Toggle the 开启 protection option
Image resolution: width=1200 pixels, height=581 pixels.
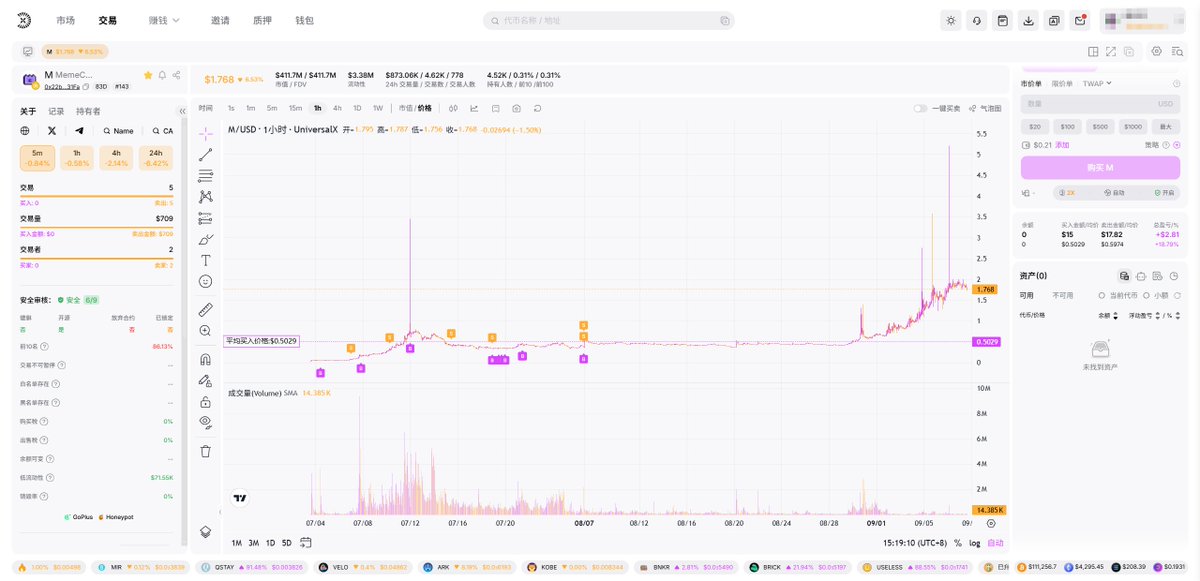coord(1165,193)
